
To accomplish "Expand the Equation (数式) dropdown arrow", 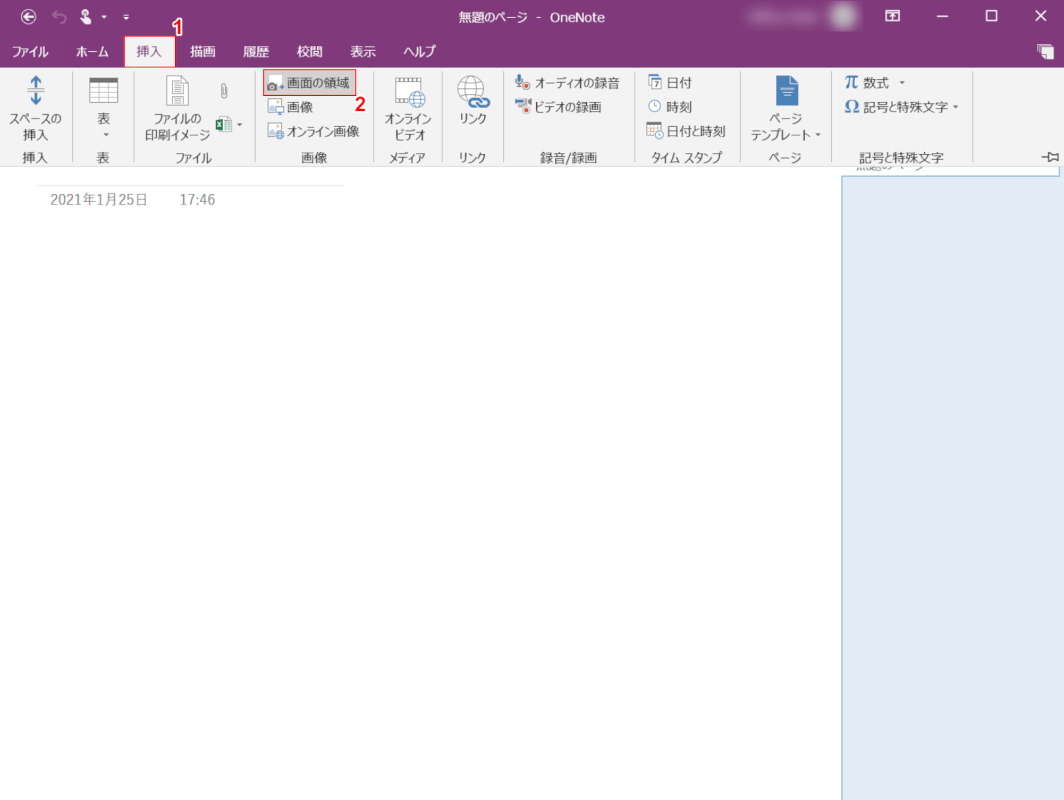I will click(901, 83).
